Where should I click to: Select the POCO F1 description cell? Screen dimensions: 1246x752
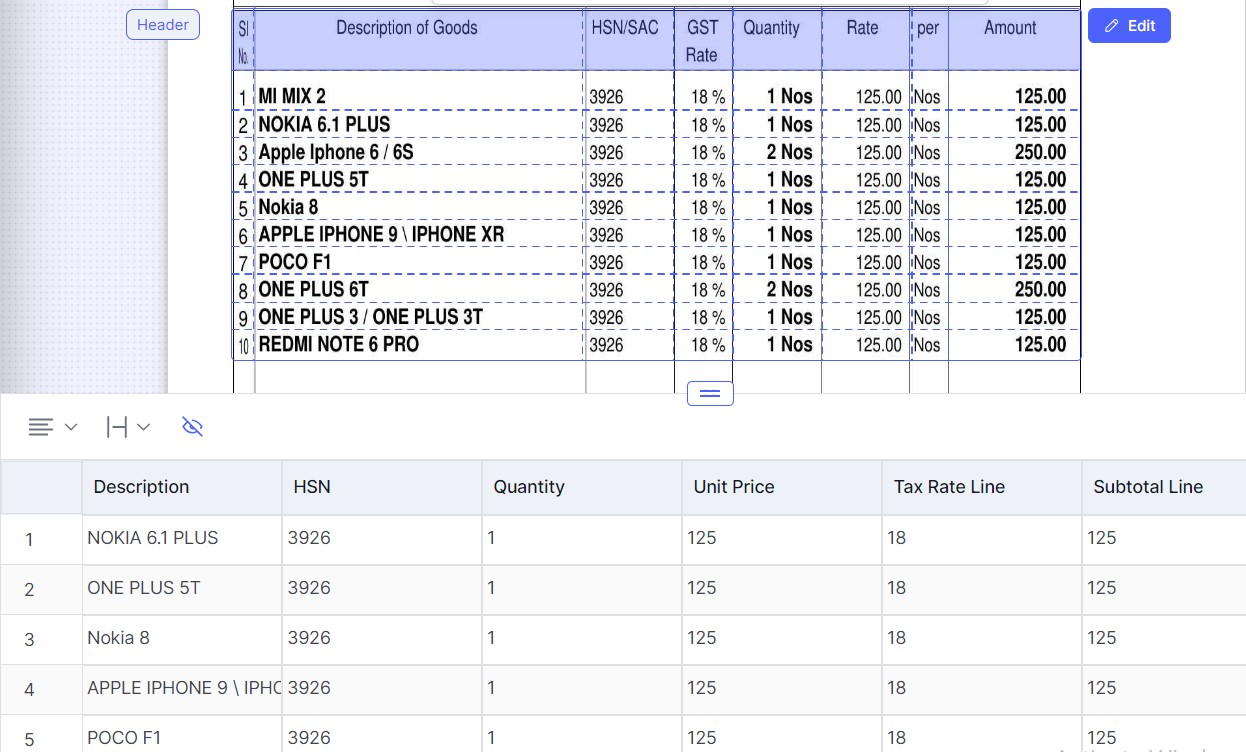tap(181, 738)
